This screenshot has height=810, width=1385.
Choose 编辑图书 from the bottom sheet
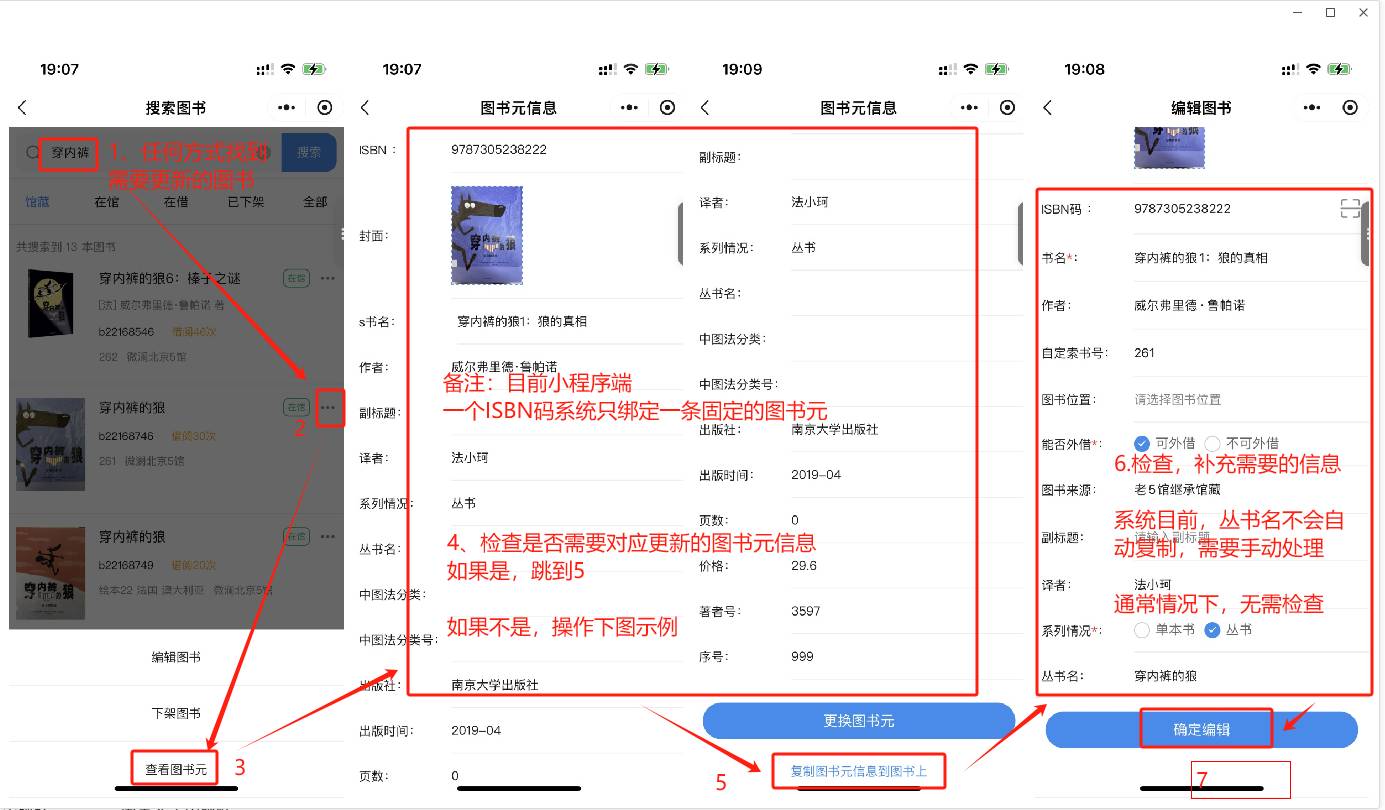(x=176, y=657)
